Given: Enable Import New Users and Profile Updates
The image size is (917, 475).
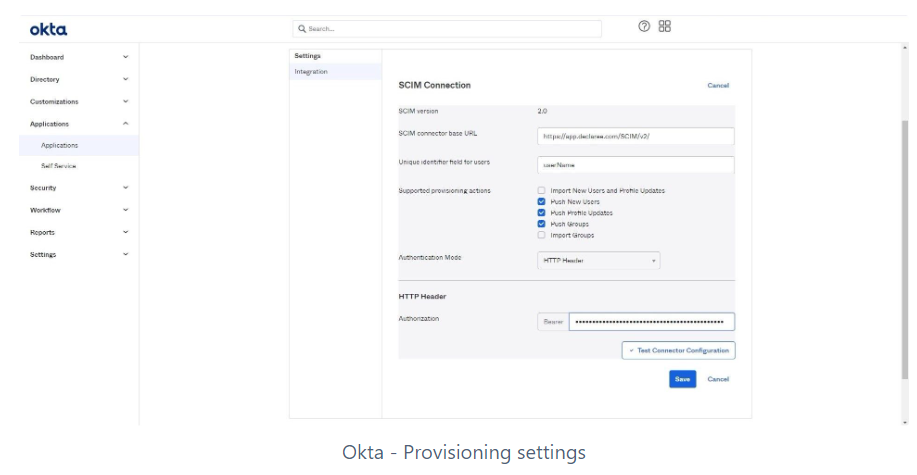Looking at the screenshot, I should [x=541, y=190].
